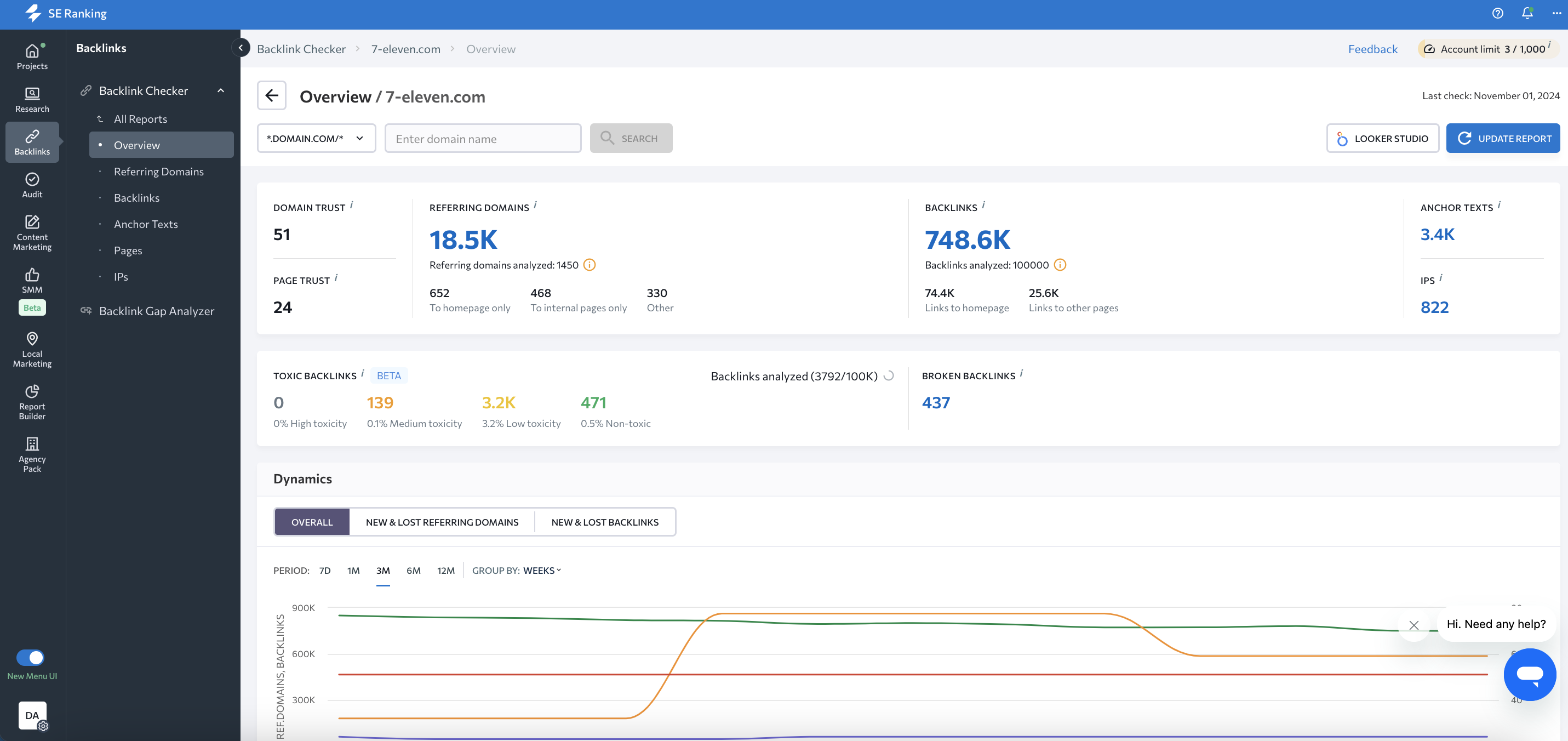Select Overview in the sidebar menu
Viewport: 1568px width, 741px height.
click(x=161, y=145)
